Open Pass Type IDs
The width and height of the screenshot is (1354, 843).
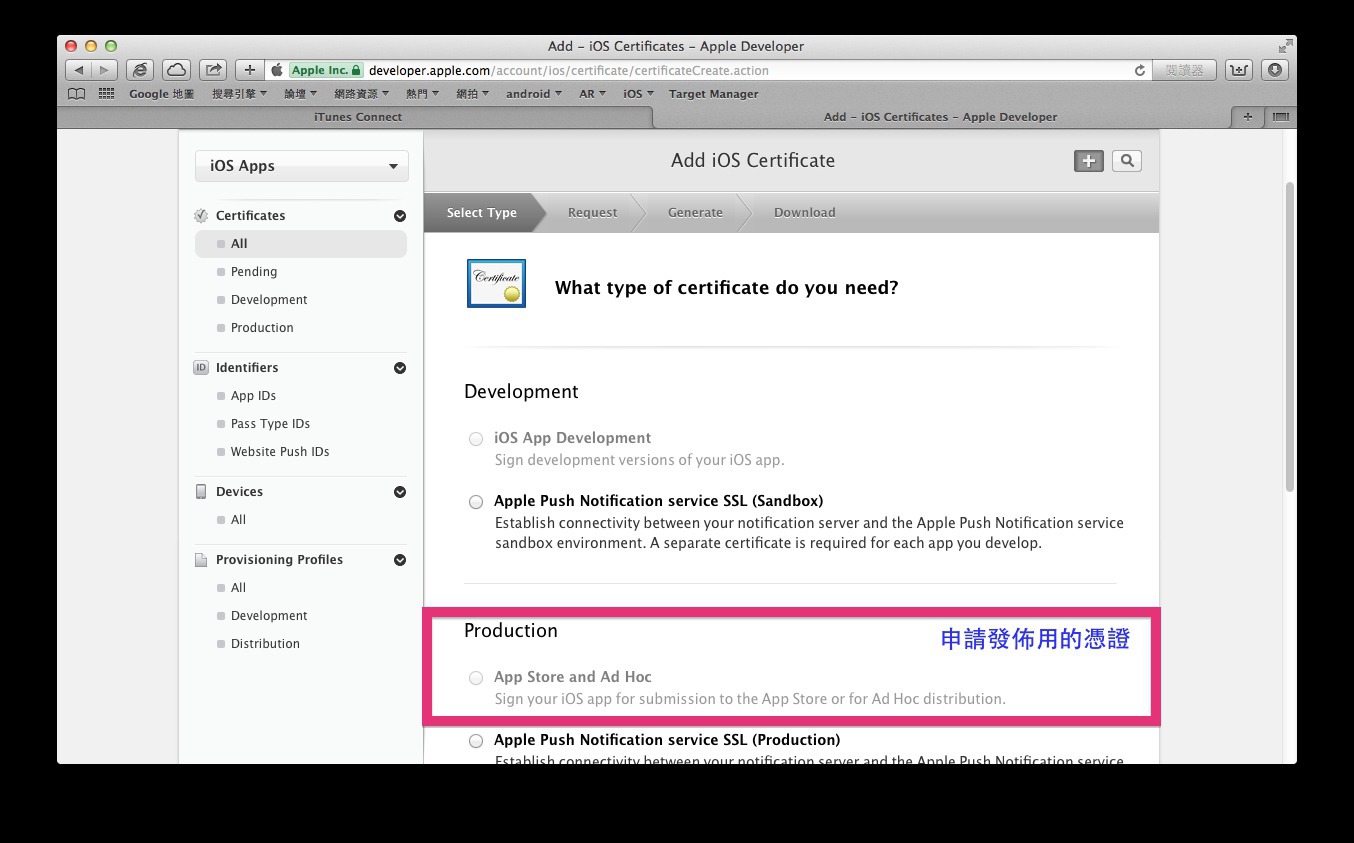[x=270, y=424]
